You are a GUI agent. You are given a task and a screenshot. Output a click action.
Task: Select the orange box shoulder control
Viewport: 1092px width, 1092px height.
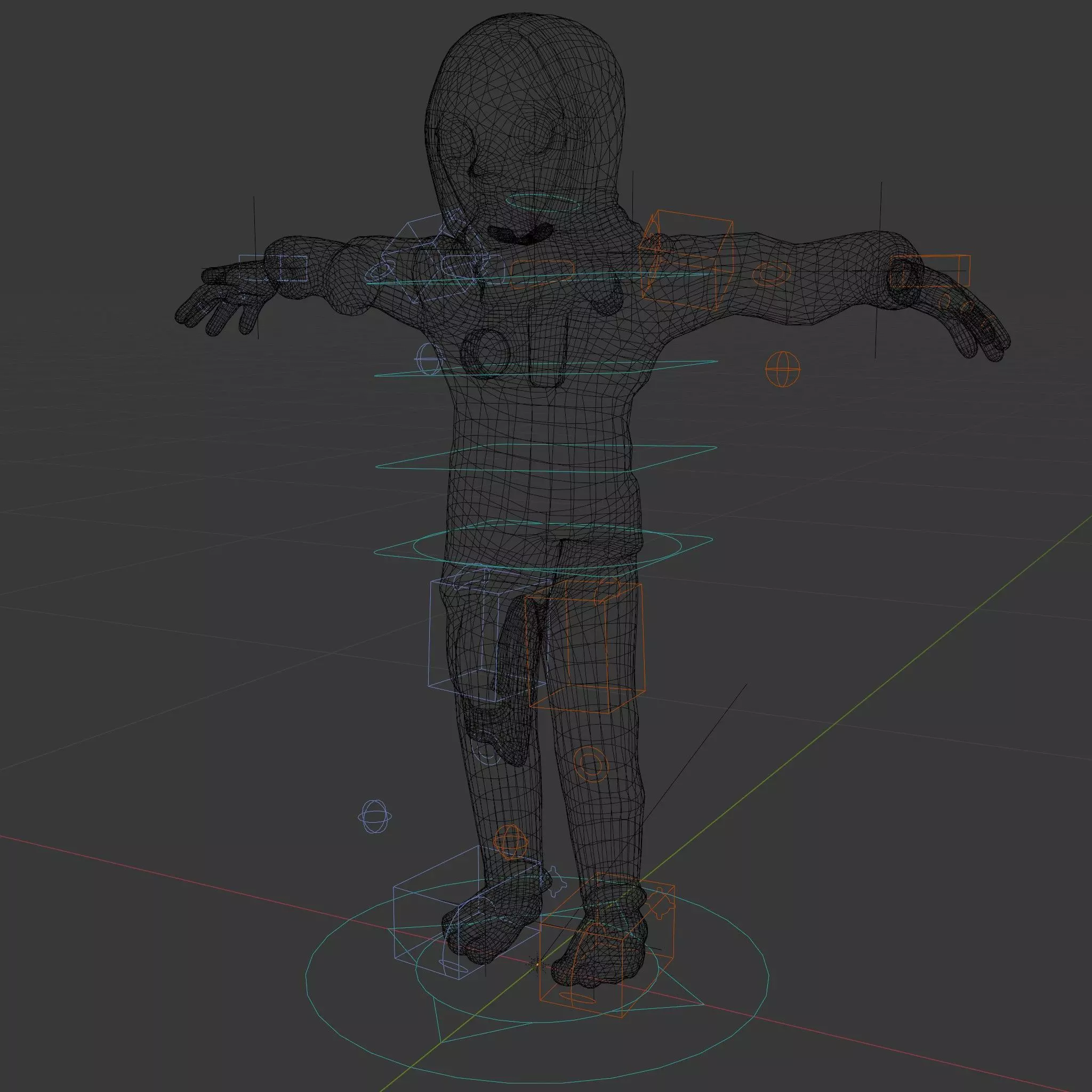coord(687,261)
